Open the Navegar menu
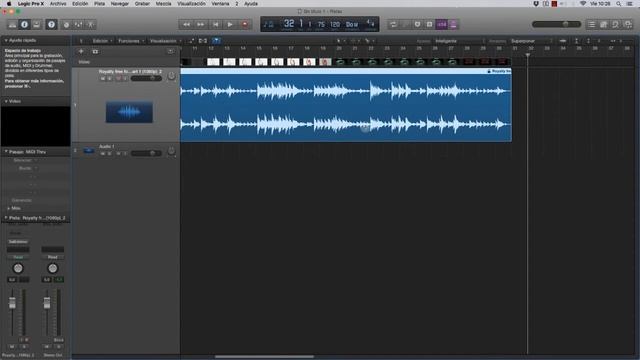Viewport: 640px width, 360px height. [120, 4]
